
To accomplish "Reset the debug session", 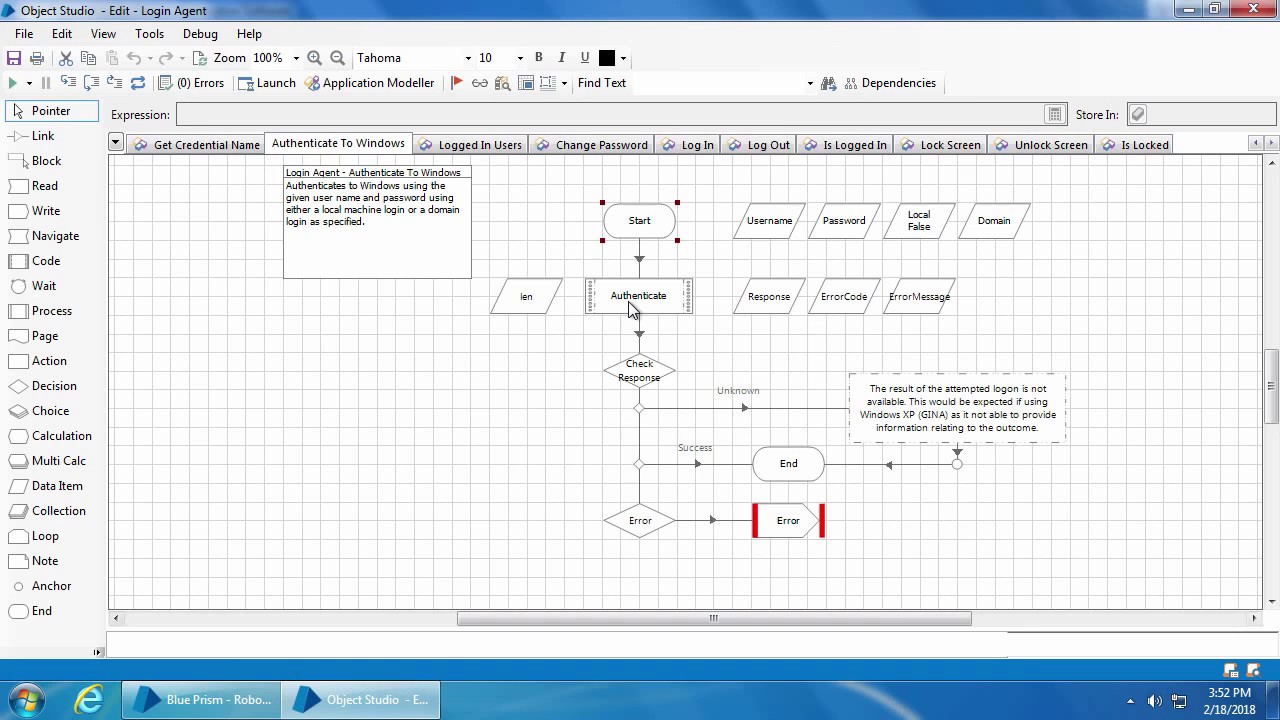I will click(x=138, y=83).
